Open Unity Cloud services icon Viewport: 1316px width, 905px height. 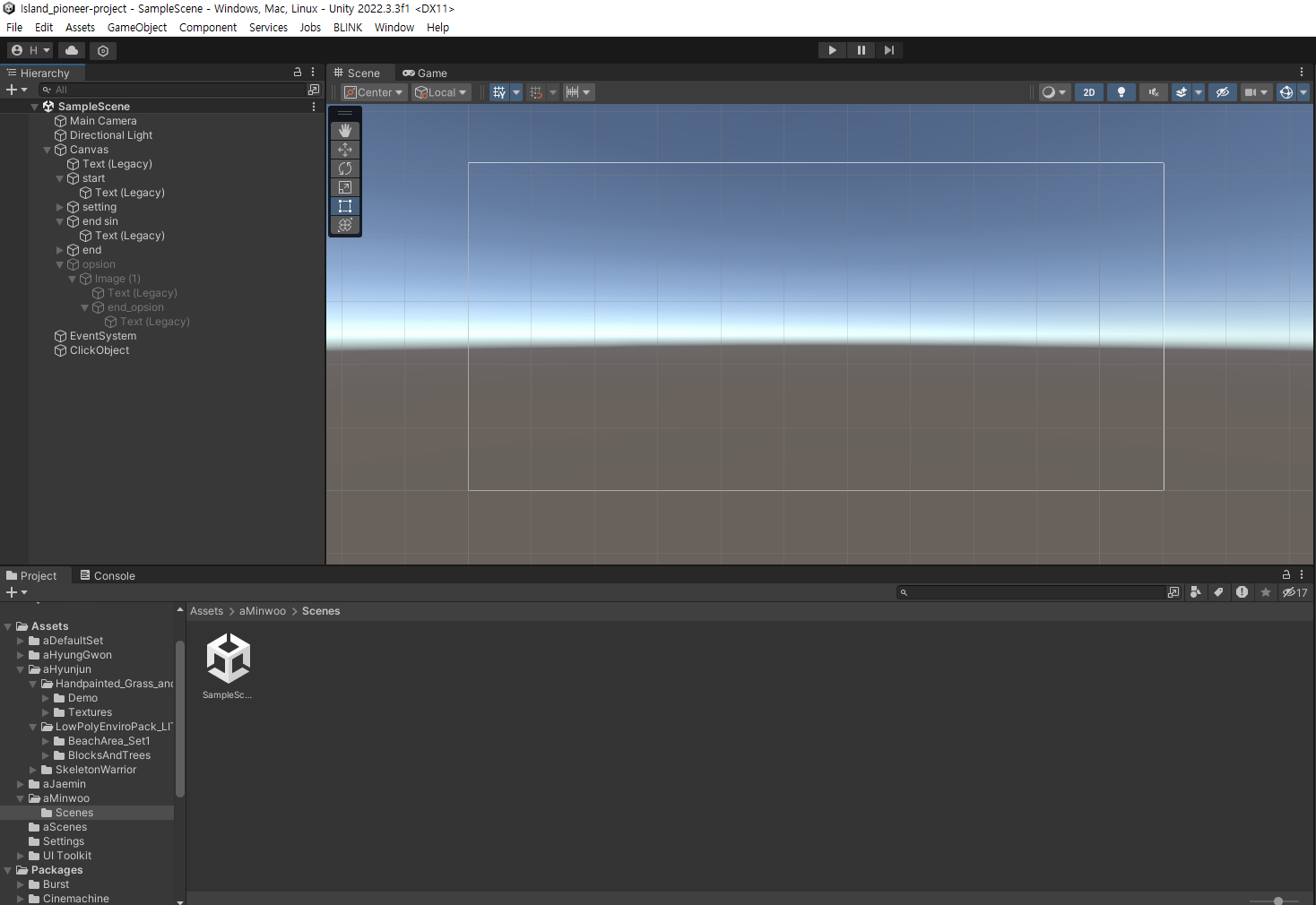(x=72, y=51)
